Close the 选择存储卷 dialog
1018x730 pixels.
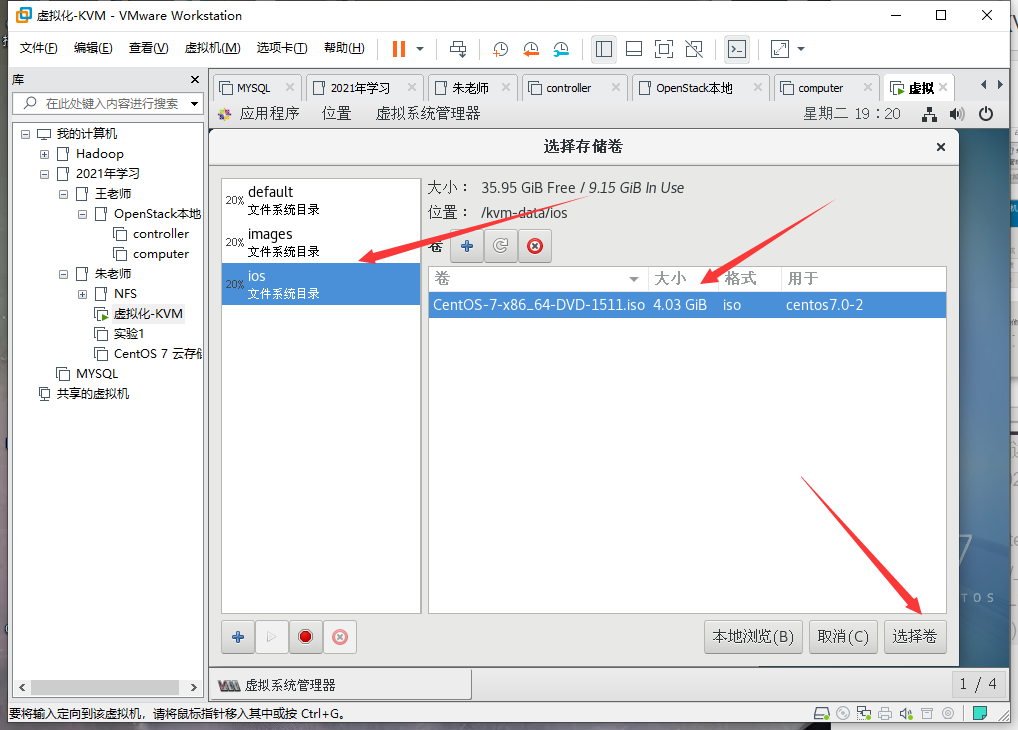[941, 147]
